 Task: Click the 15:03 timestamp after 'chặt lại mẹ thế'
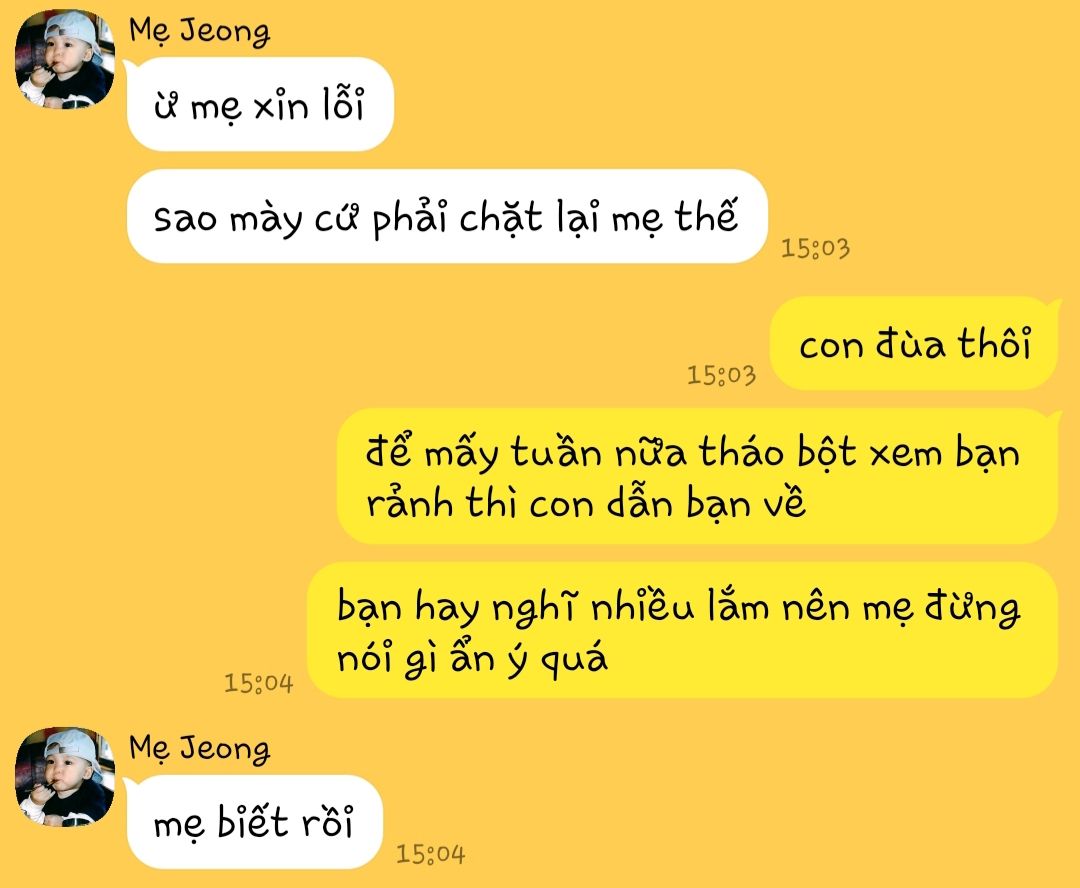click(816, 248)
